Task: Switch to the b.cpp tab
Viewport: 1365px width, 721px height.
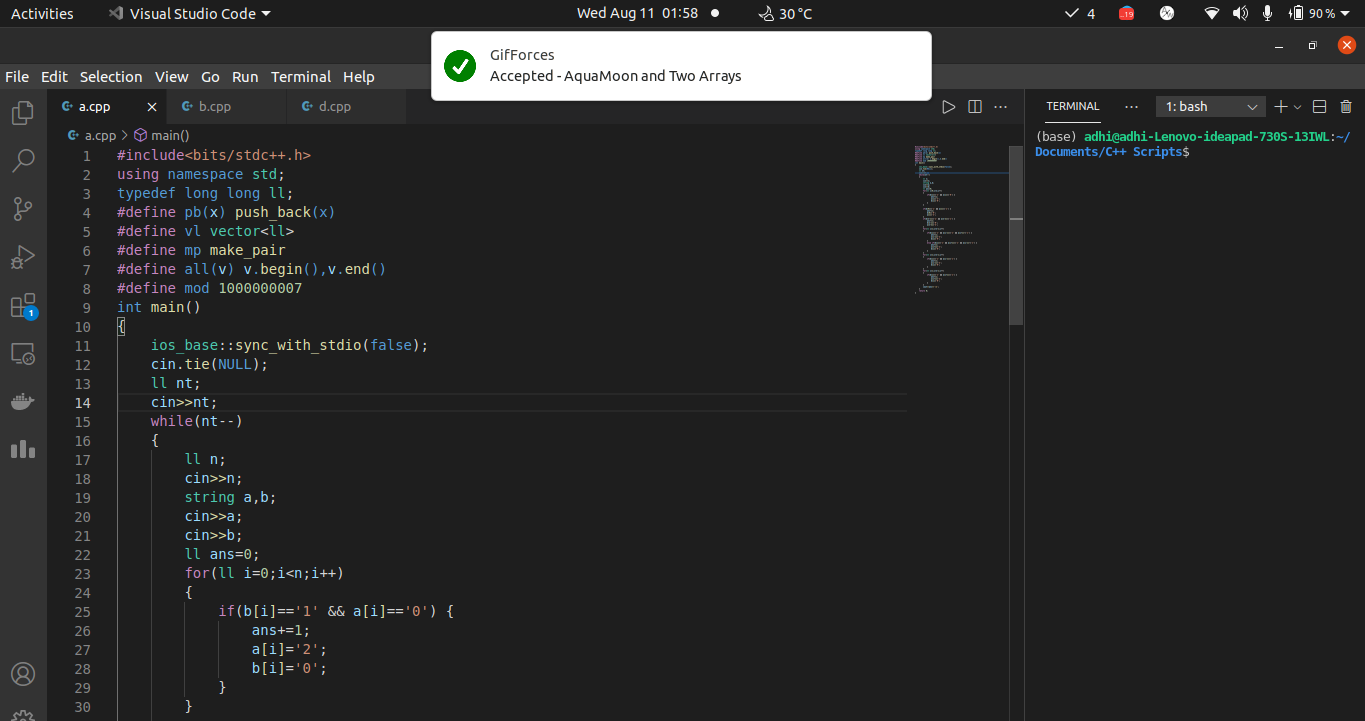Action: point(214,107)
